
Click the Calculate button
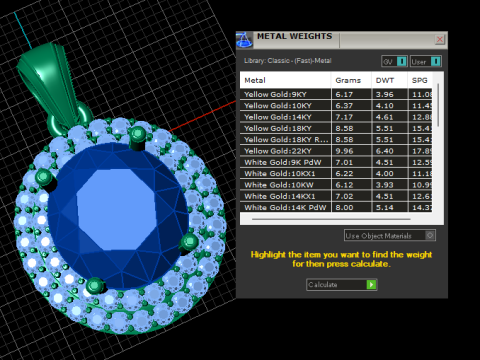pyautogui.click(x=342, y=285)
